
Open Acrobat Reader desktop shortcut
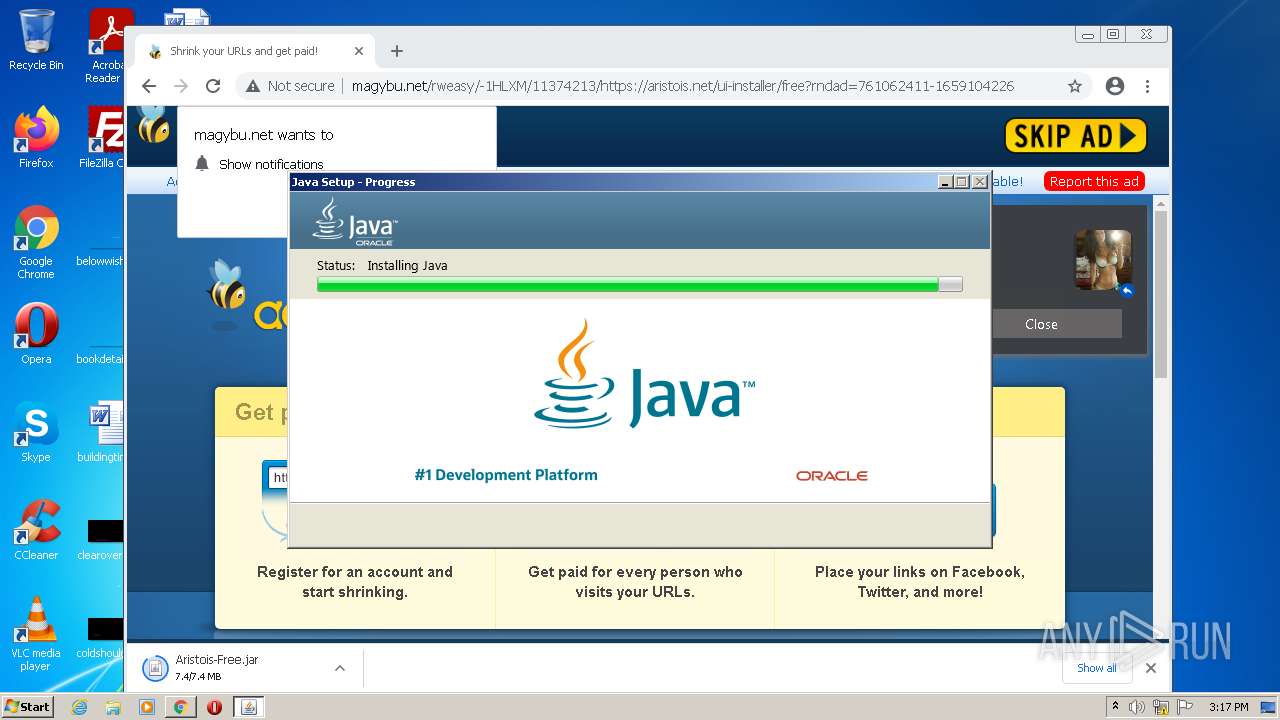pyautogui.click(x=106, y=46)
